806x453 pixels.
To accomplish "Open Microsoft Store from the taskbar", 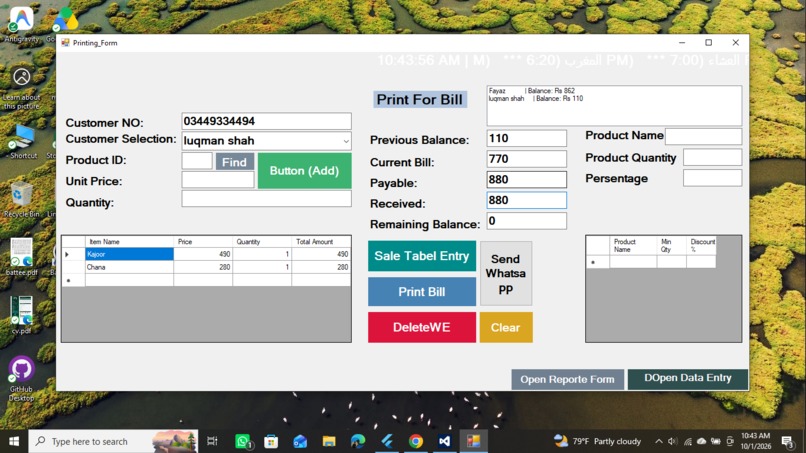I will [271, 441].
